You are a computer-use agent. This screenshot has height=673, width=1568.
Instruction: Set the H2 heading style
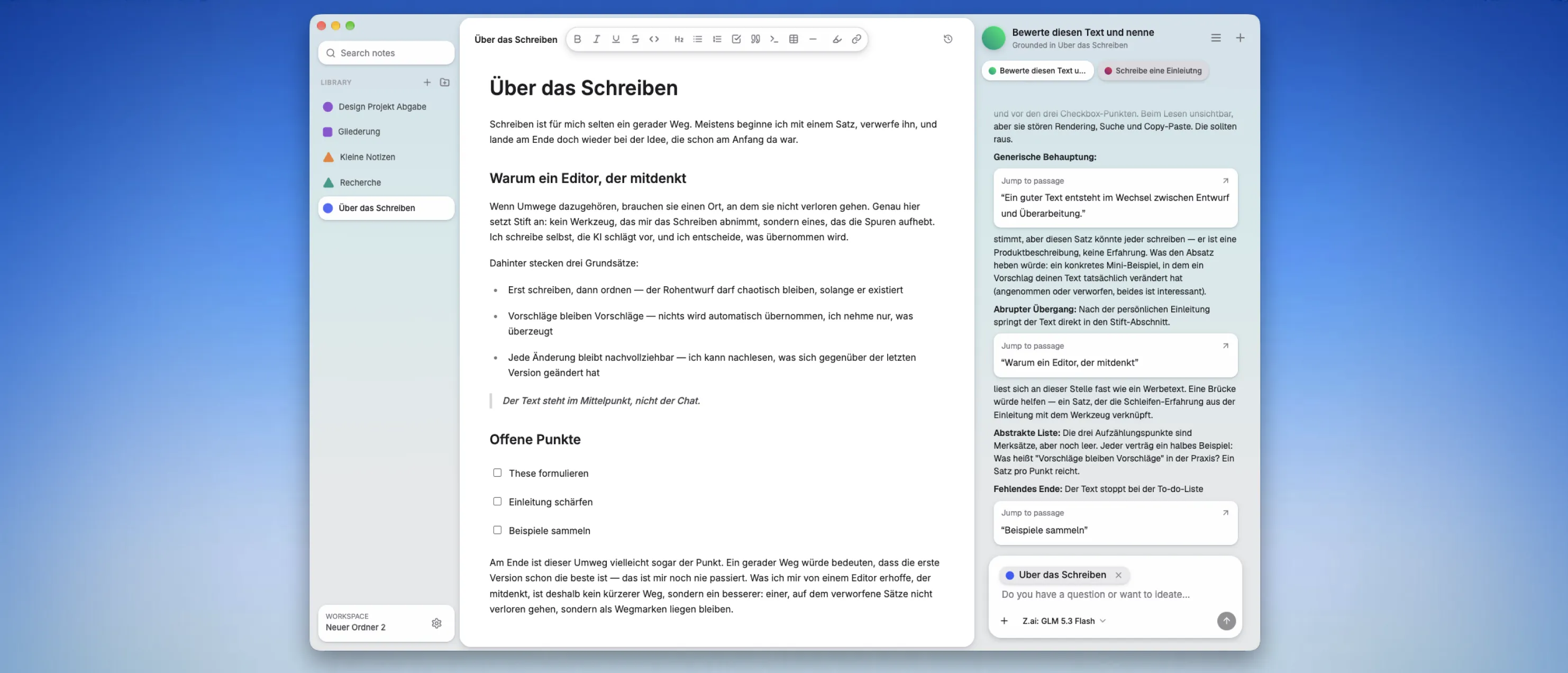point(679,39)
